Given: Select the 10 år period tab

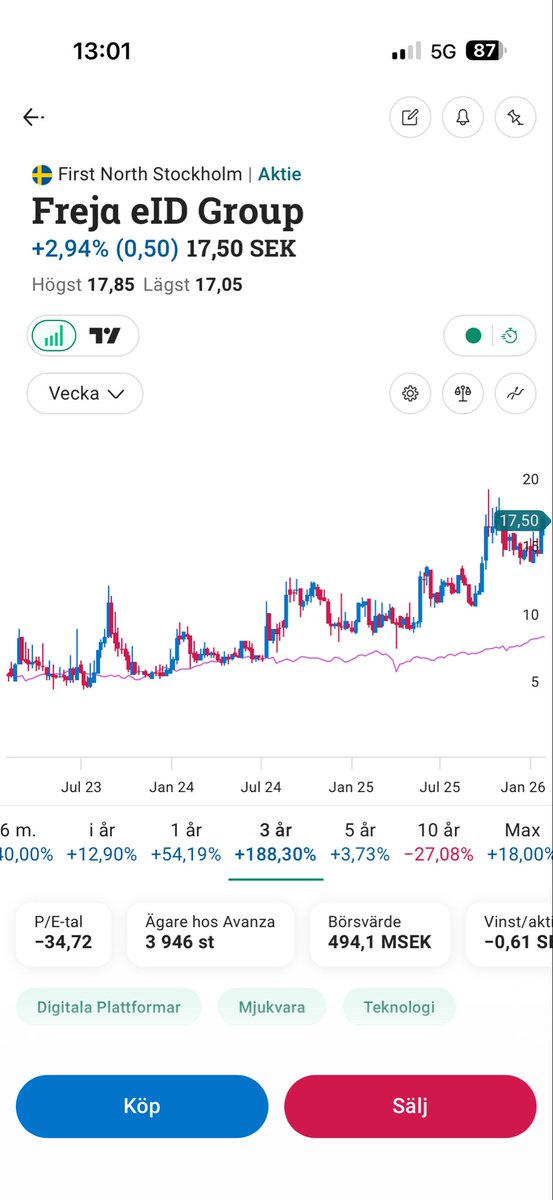Looking at the screenshot, I should 438,842.
